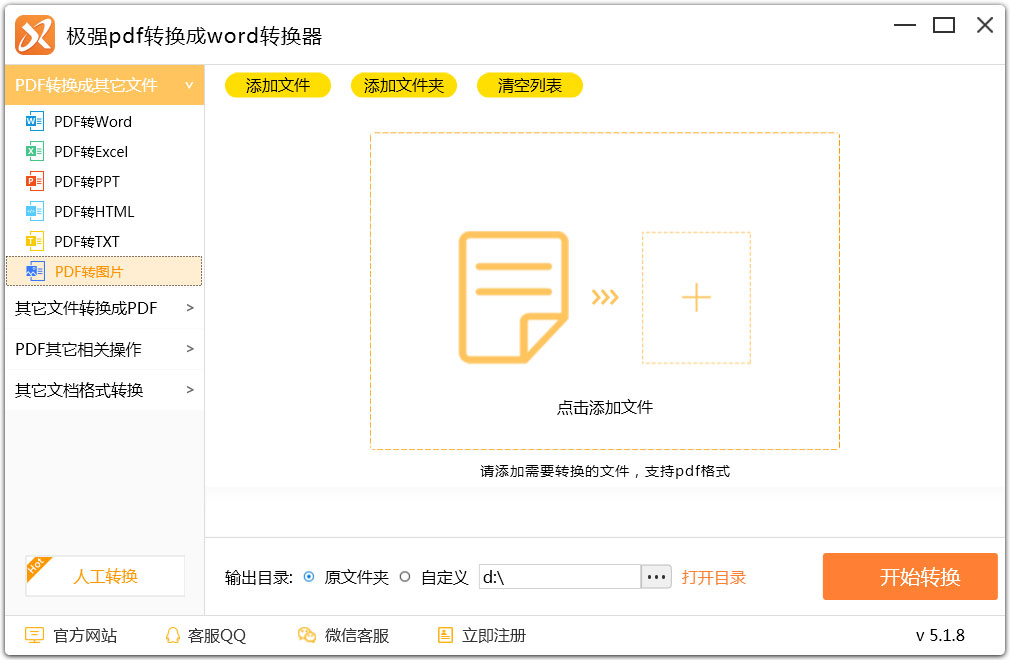Select the PDF转HTML icon
Viewport: 1010px width, 660px height.
coord(35,212)
